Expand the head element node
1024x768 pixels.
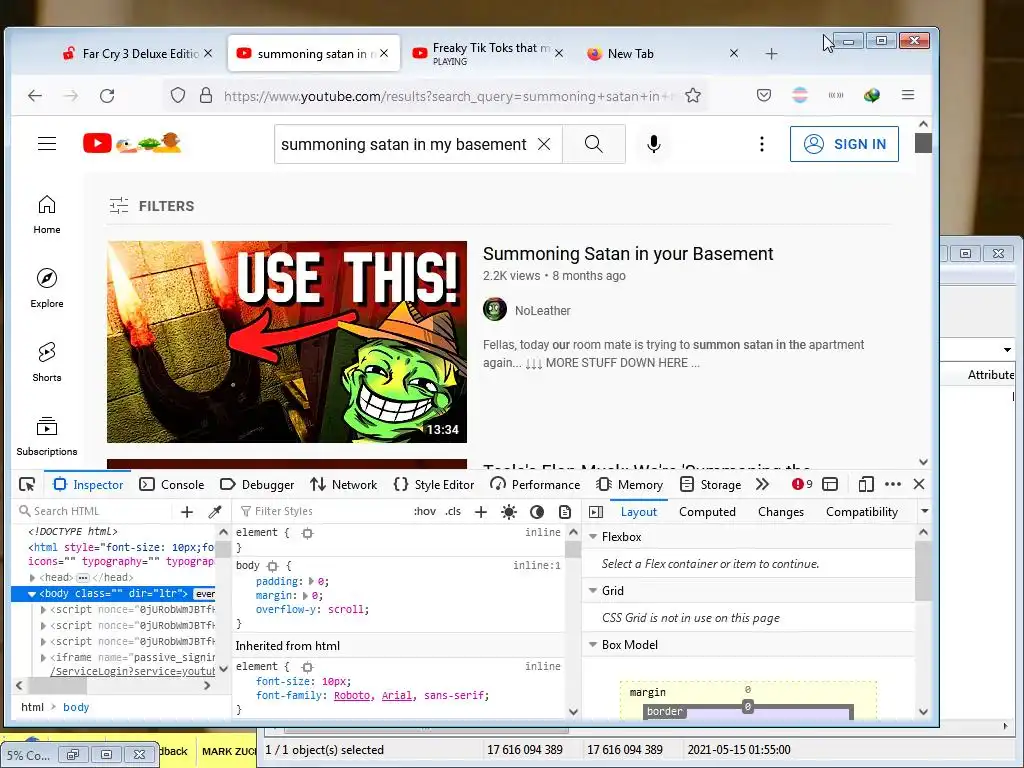[33, 578]
